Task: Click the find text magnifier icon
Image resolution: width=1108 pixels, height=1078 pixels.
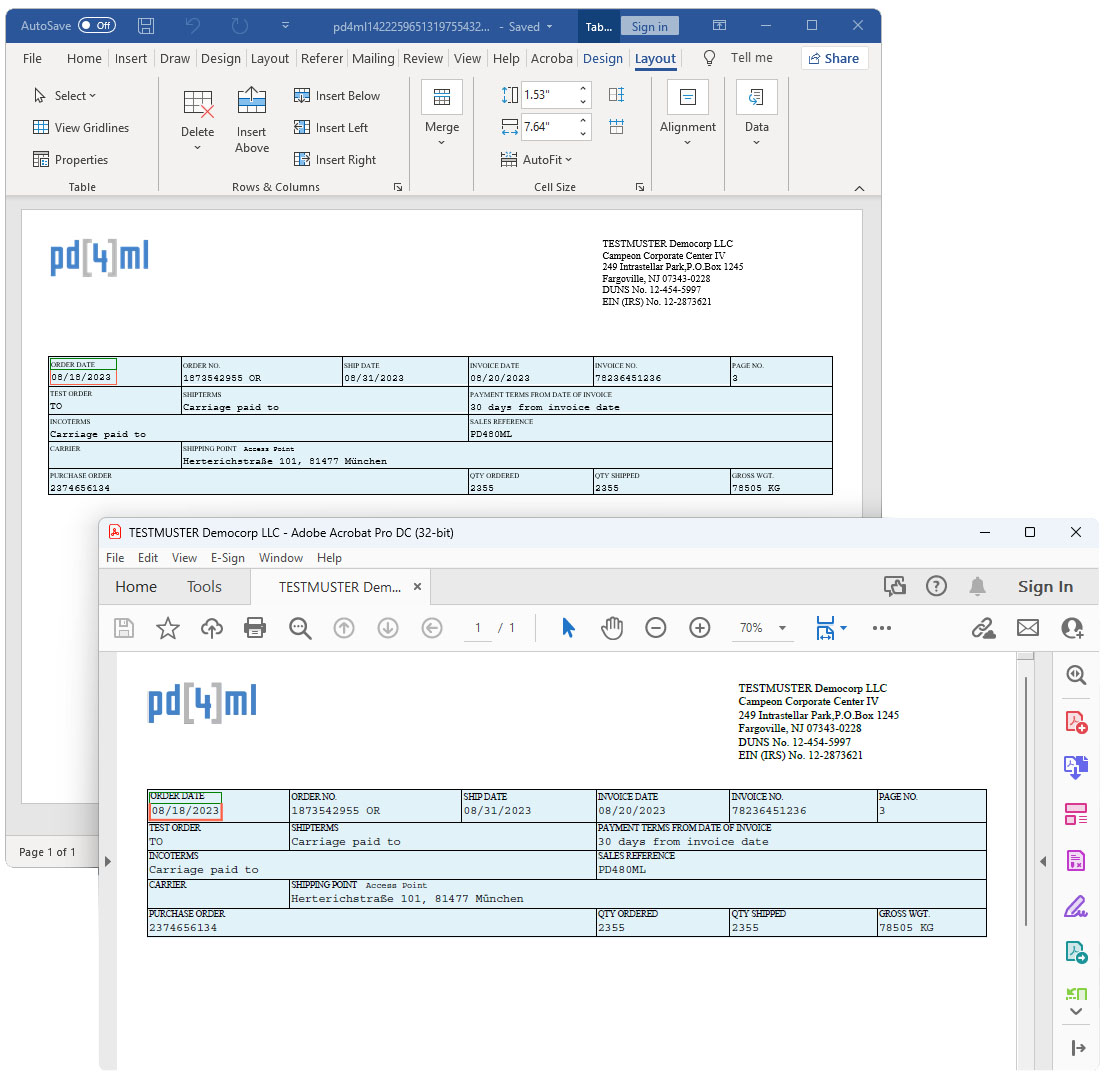Action: 300,628
